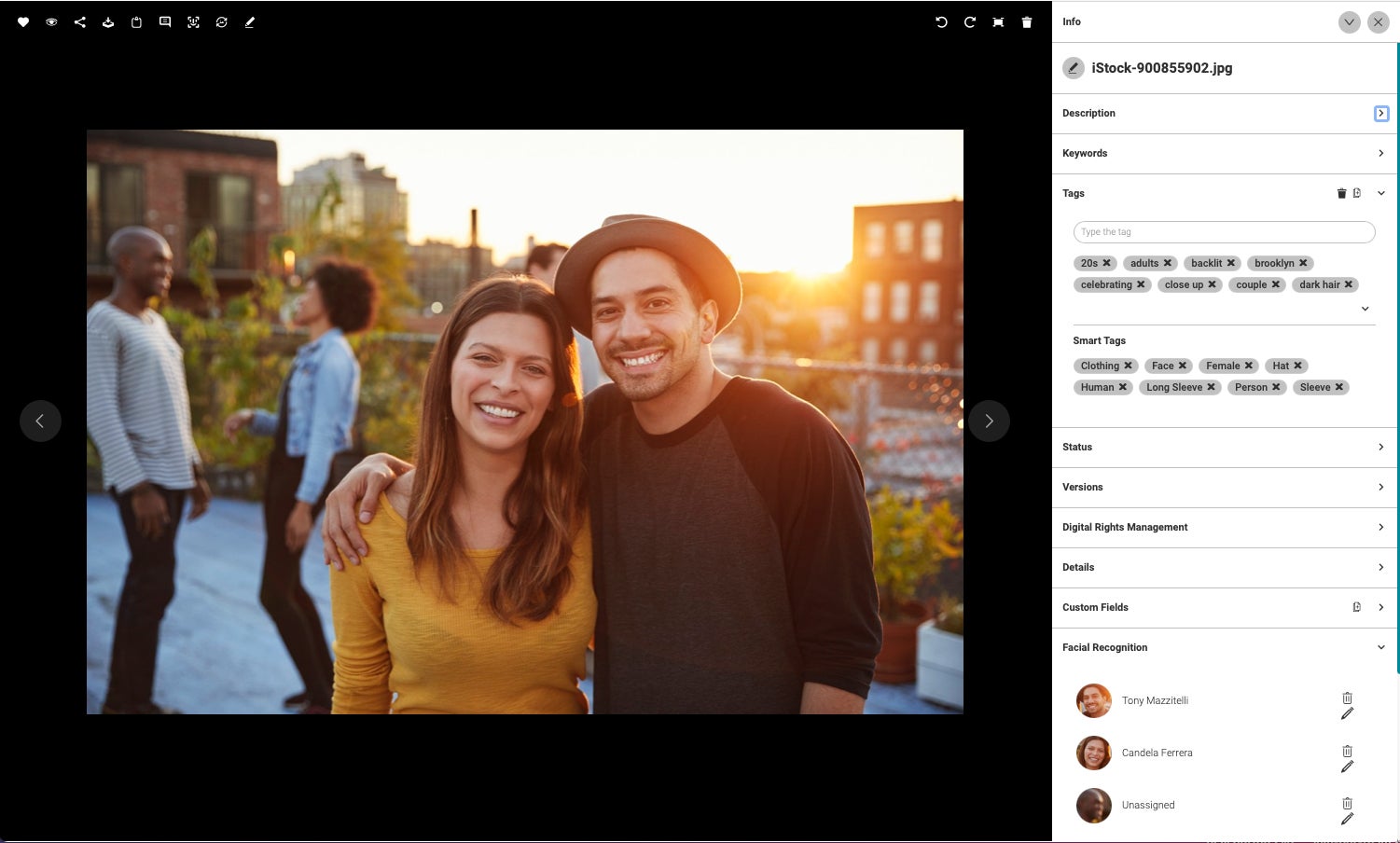Open the Description panel arrow button
The image size is (1400, 843).
[1381, 113]
